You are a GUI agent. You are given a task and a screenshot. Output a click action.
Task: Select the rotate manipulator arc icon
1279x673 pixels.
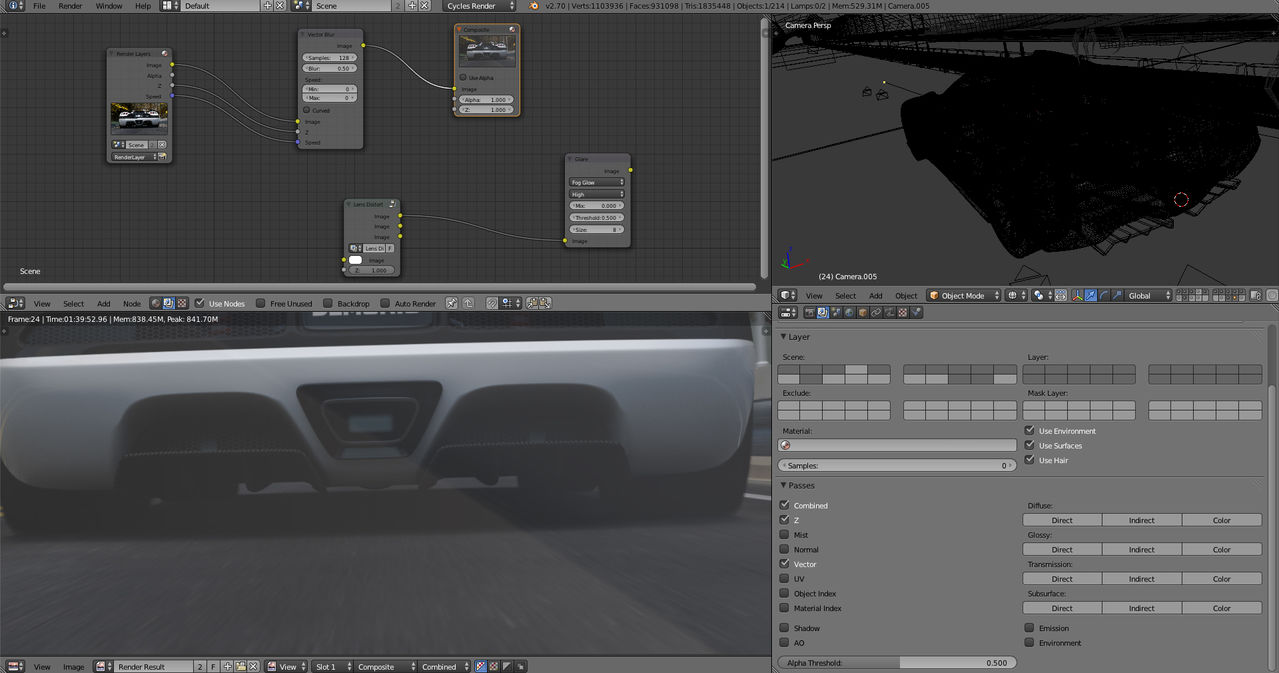(1104, 295)
